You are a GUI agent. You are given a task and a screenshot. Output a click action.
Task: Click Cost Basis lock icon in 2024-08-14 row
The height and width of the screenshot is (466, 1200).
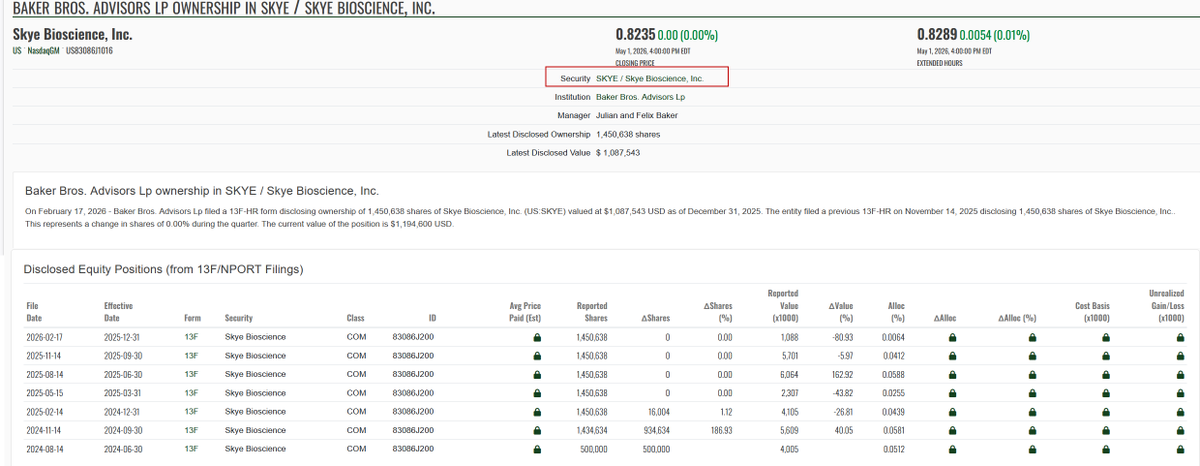pos(1105,450)
